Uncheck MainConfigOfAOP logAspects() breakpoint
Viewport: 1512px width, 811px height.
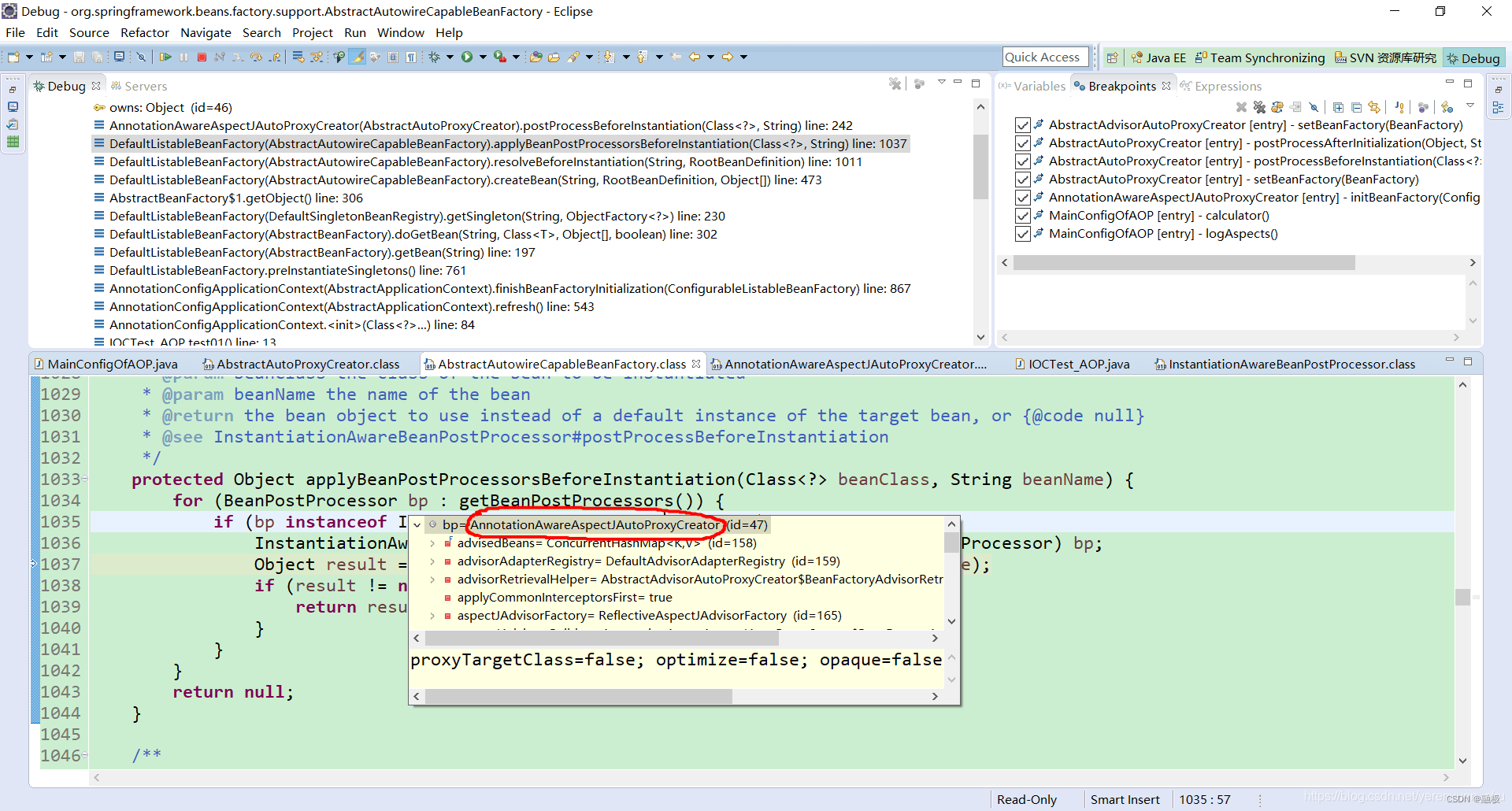point(1022,234)
